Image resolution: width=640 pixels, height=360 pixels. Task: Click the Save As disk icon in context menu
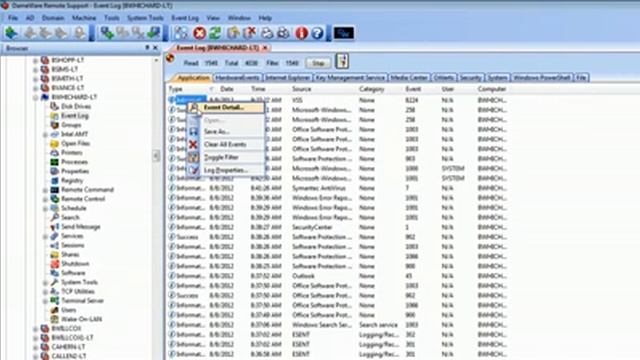[193, 132]
